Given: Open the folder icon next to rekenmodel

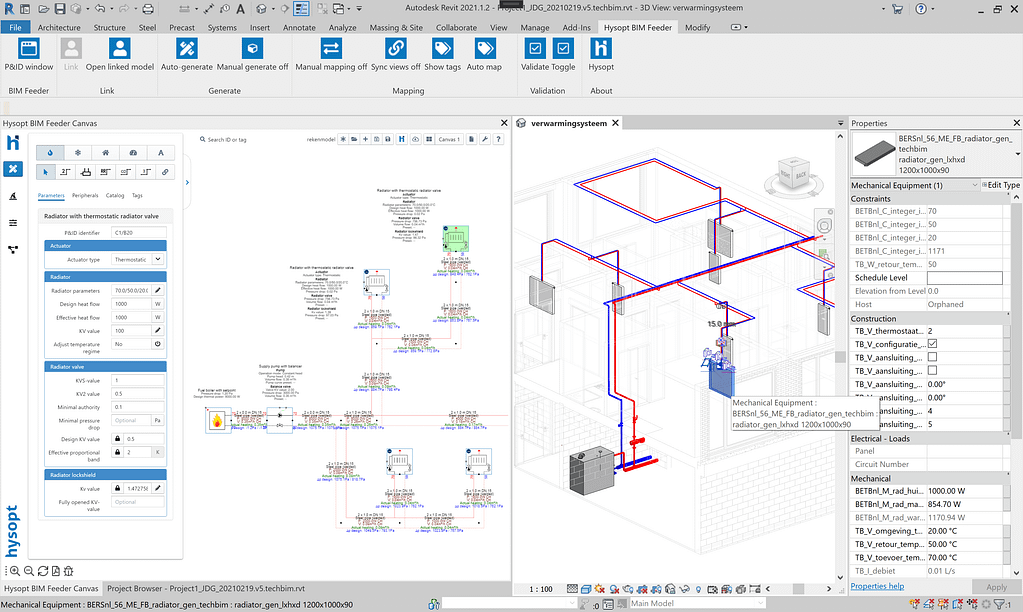Looking at the screenshot, I should (354, 139).
